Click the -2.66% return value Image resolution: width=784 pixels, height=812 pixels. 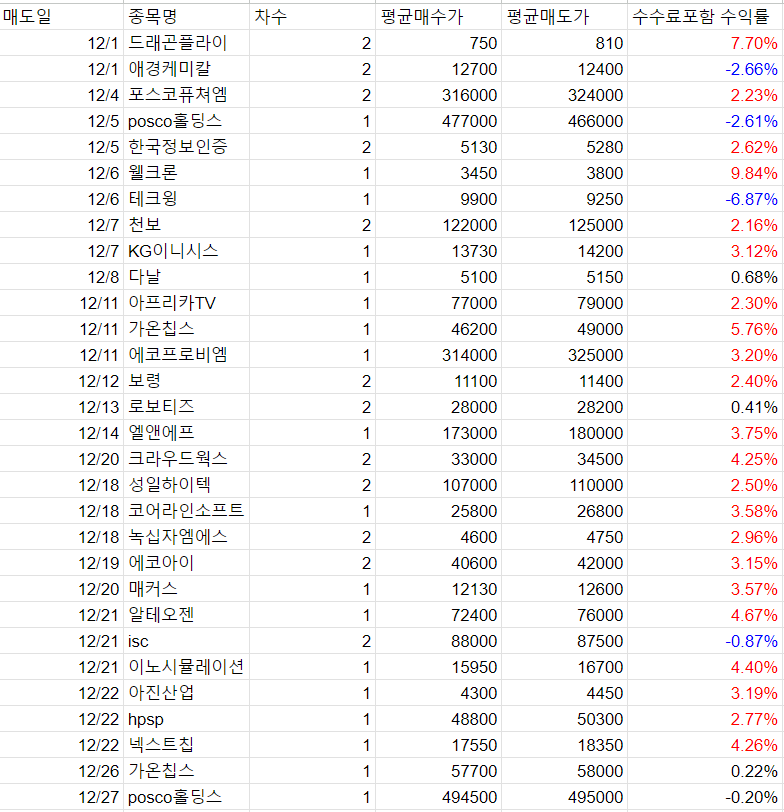click(x=705, y=69)
